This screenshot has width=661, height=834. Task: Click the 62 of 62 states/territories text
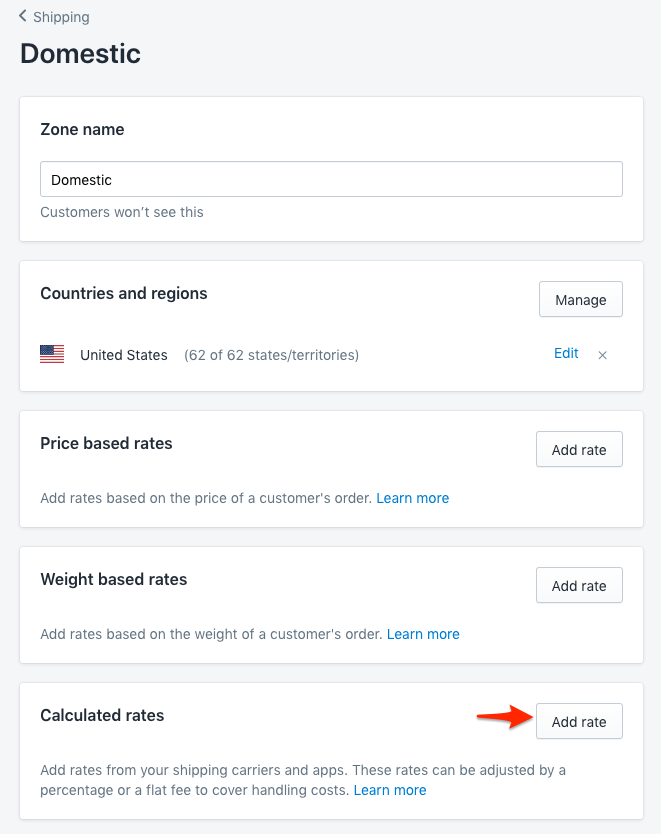click(271, 355)
